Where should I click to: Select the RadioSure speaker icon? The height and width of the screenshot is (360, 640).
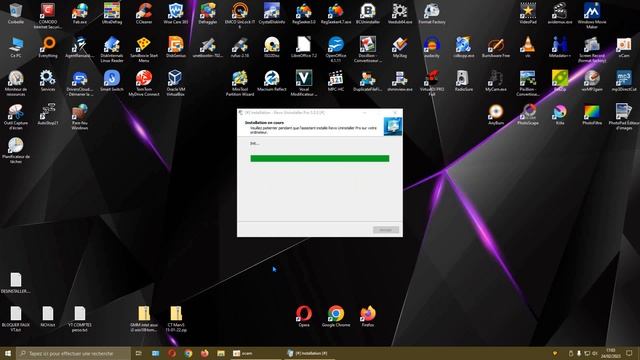464,80
